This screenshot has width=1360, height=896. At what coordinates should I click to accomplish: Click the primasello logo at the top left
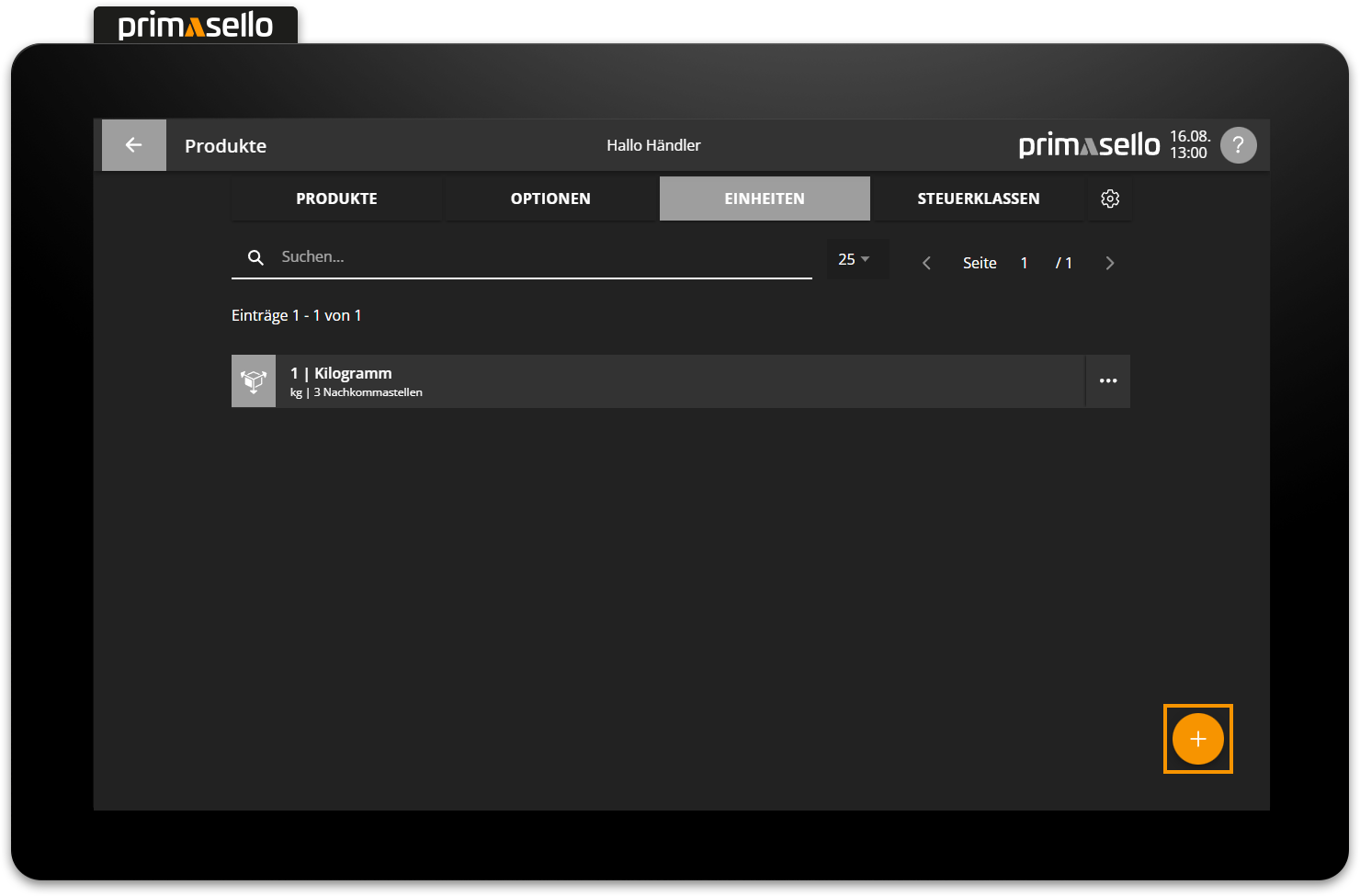pos(196,25)
